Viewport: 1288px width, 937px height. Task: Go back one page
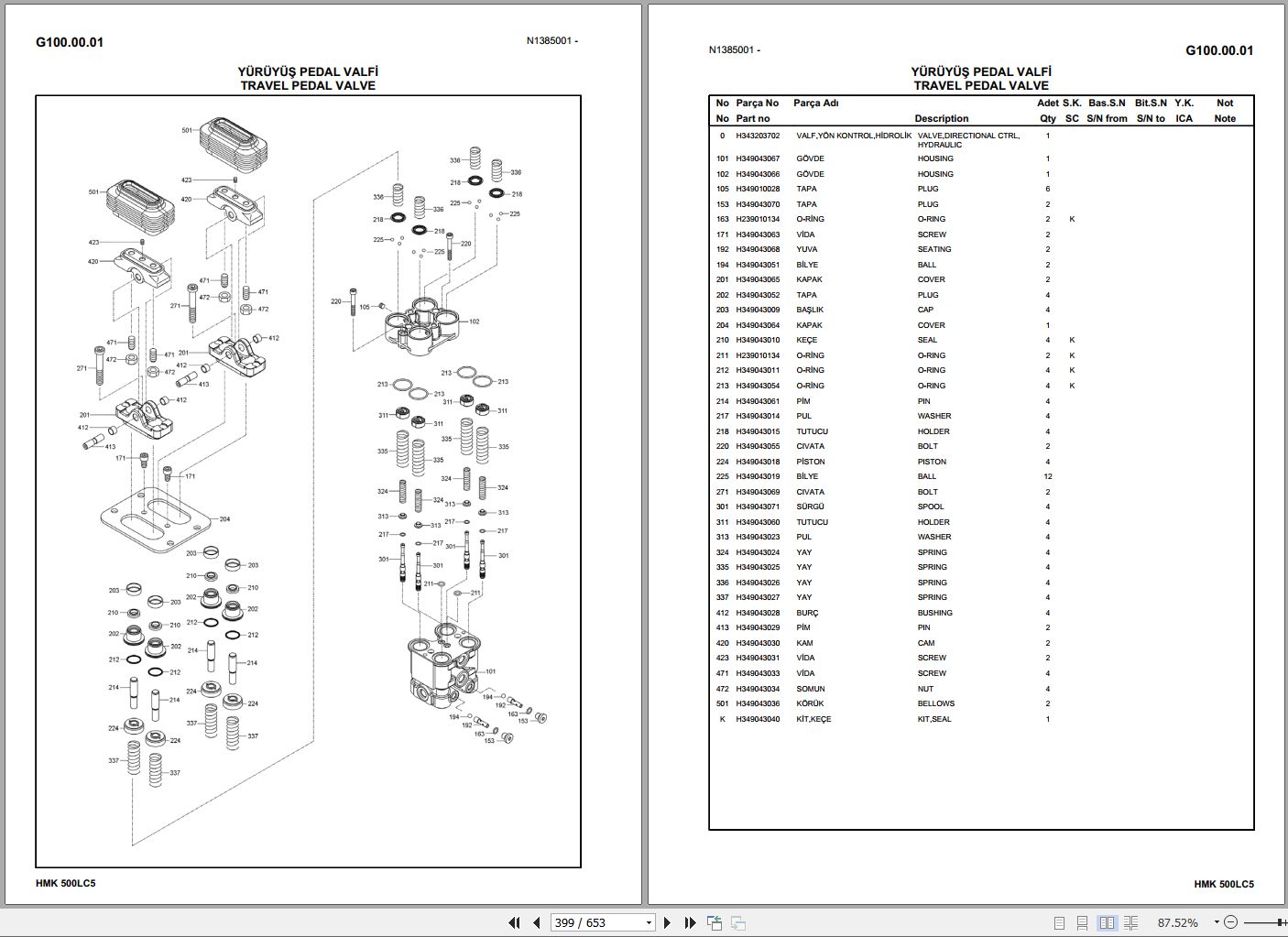coord(535,923)
